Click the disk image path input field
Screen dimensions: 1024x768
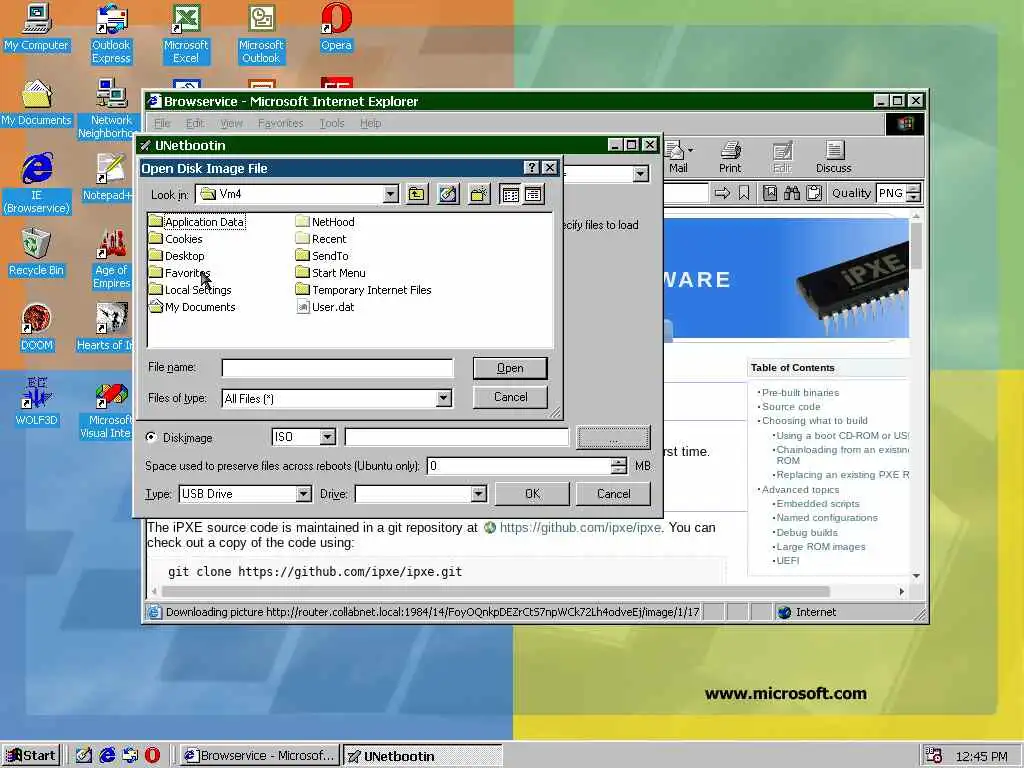coord(456,437)
